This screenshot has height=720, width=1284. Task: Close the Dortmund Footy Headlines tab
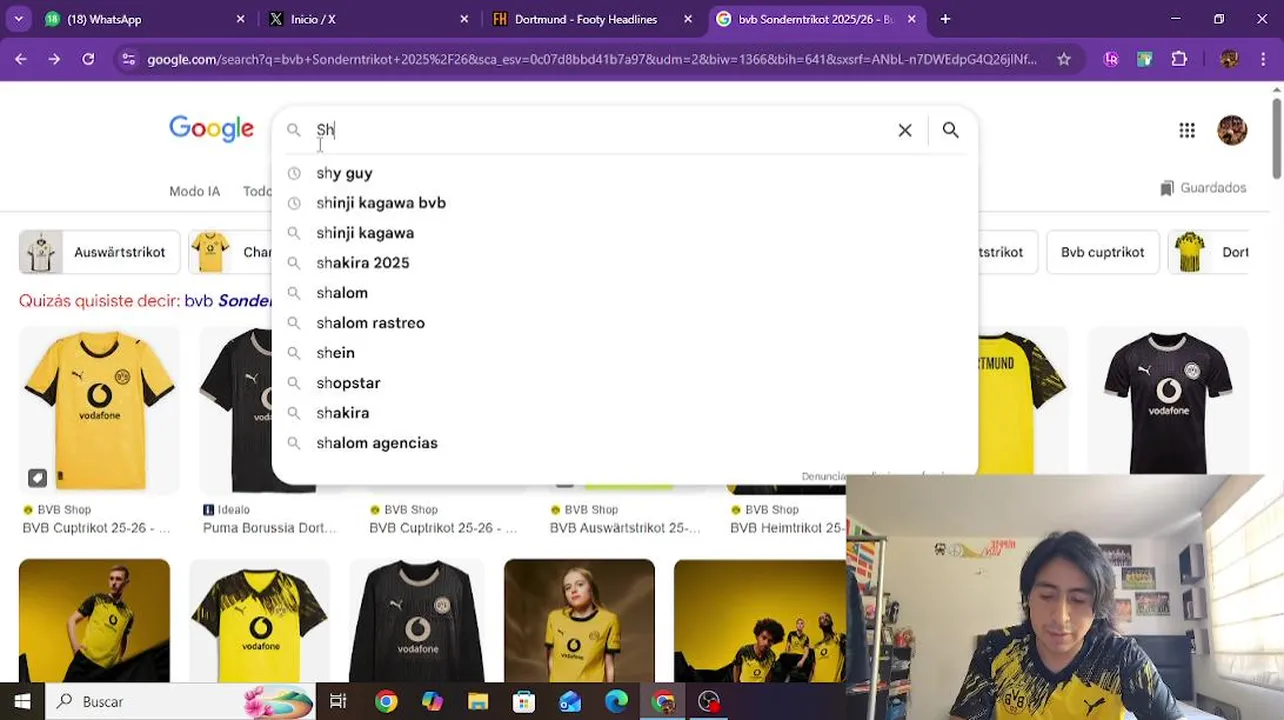[688, 19]
